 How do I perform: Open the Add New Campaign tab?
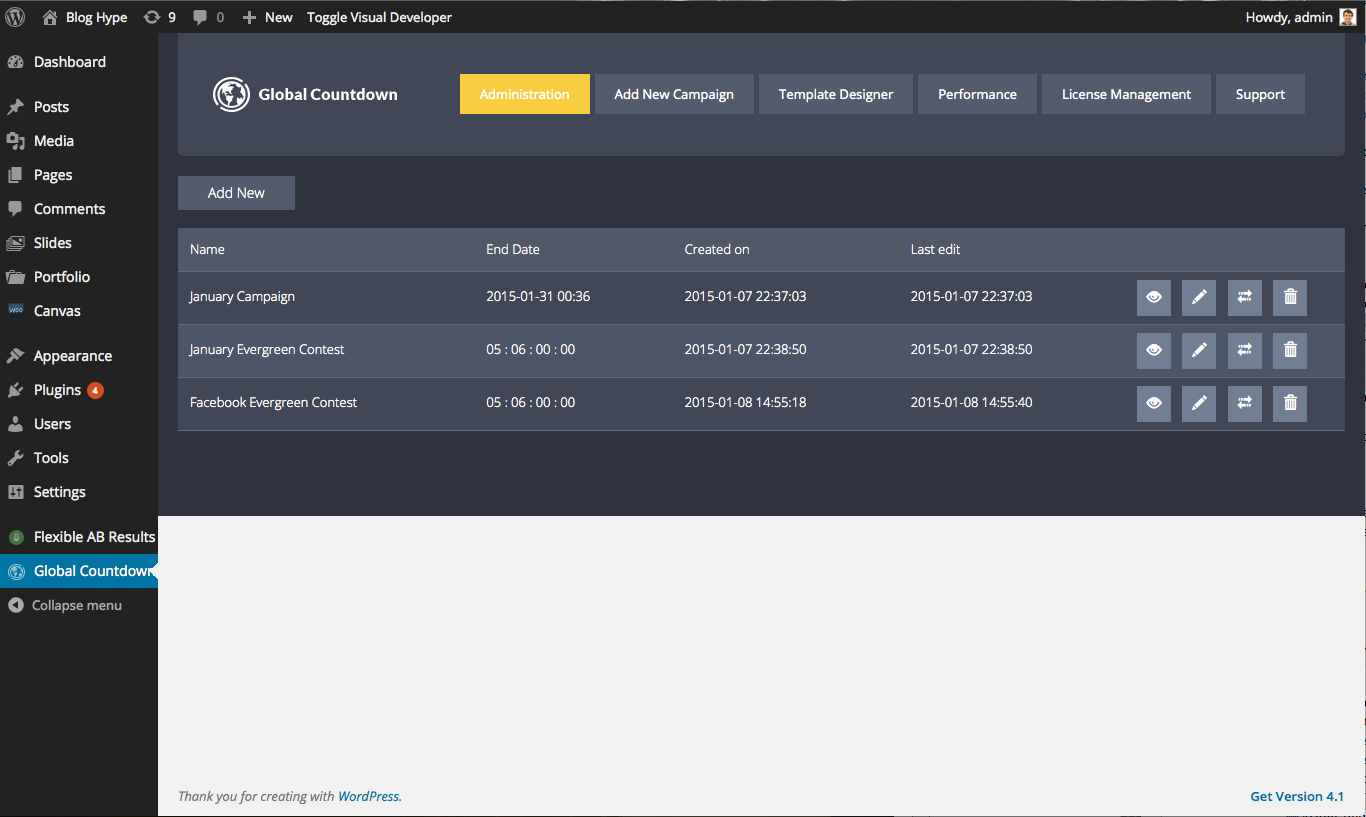tap(674, 94)
